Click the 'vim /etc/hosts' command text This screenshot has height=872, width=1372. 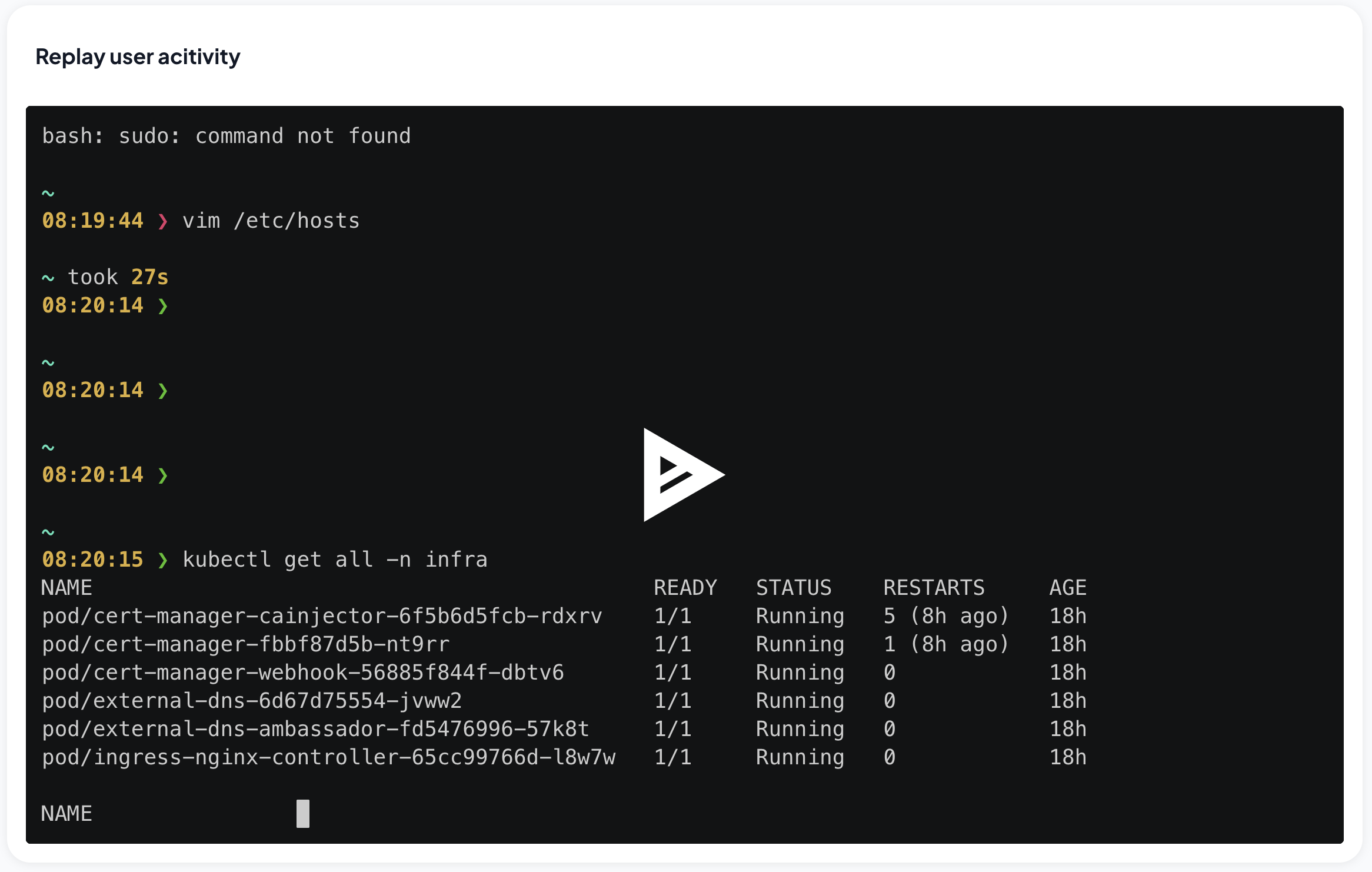click(271, 221)
